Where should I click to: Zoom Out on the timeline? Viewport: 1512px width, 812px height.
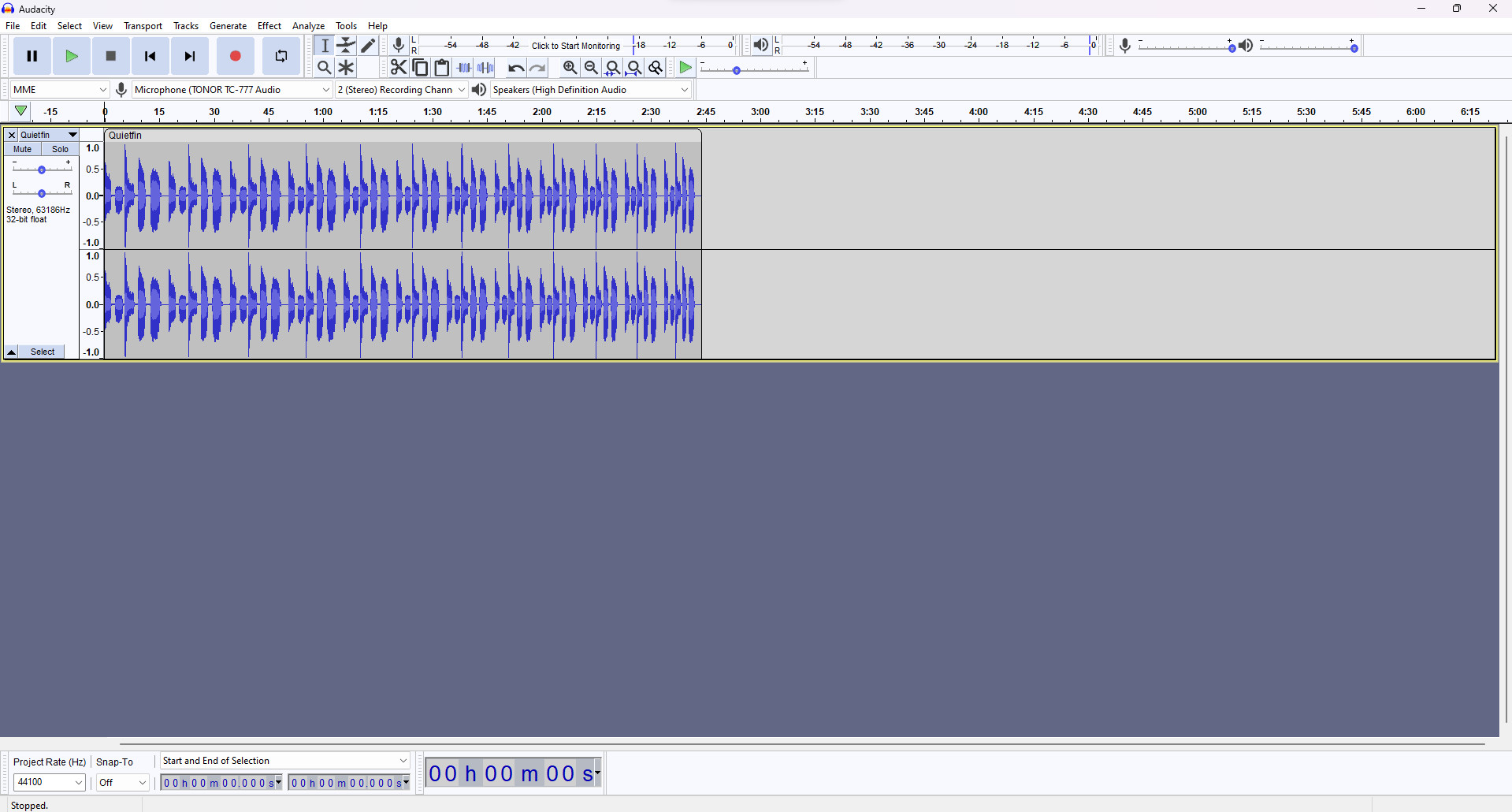(591, 68)
